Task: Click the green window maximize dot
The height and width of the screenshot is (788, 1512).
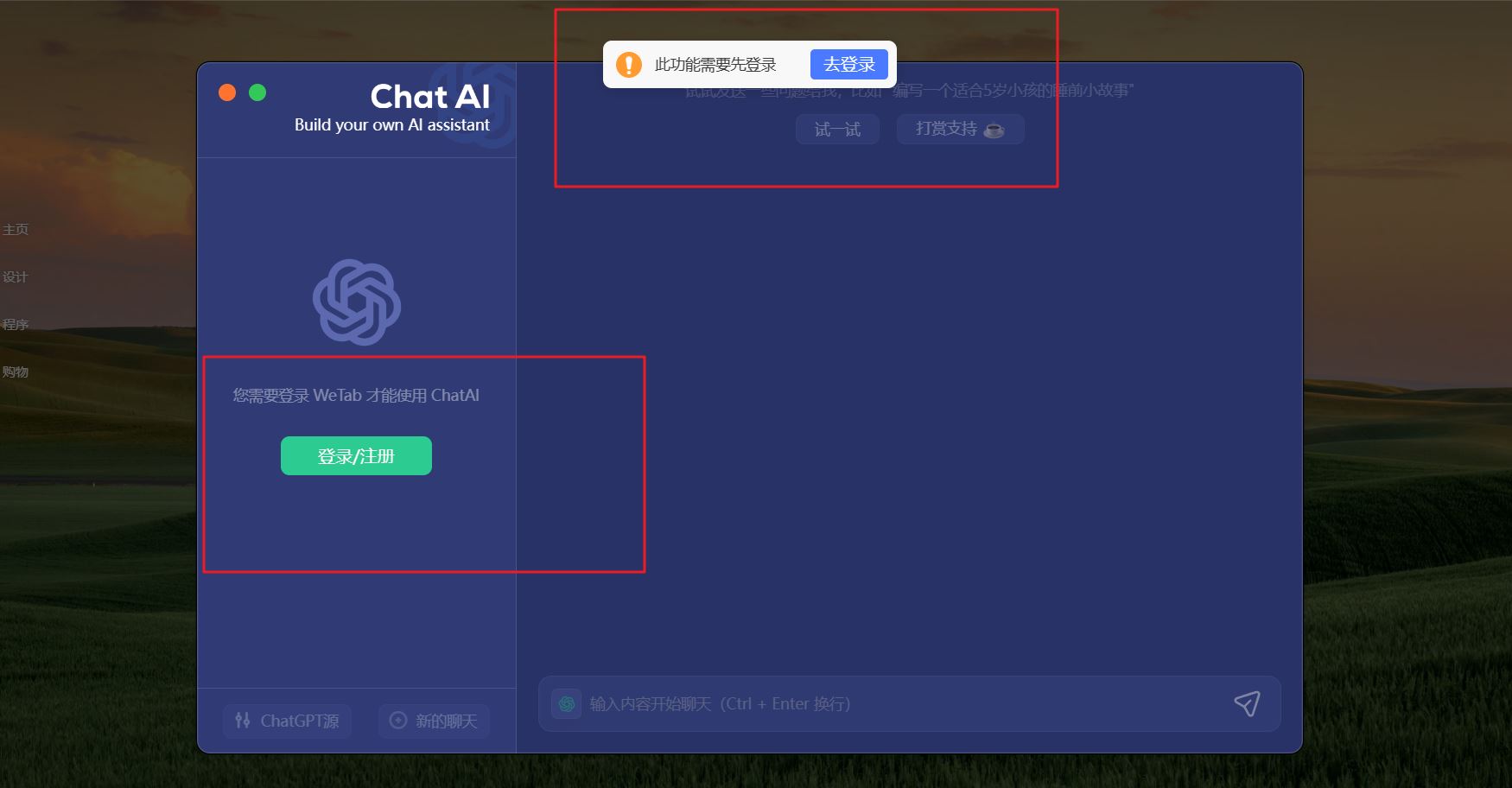Action: (257, 92)
